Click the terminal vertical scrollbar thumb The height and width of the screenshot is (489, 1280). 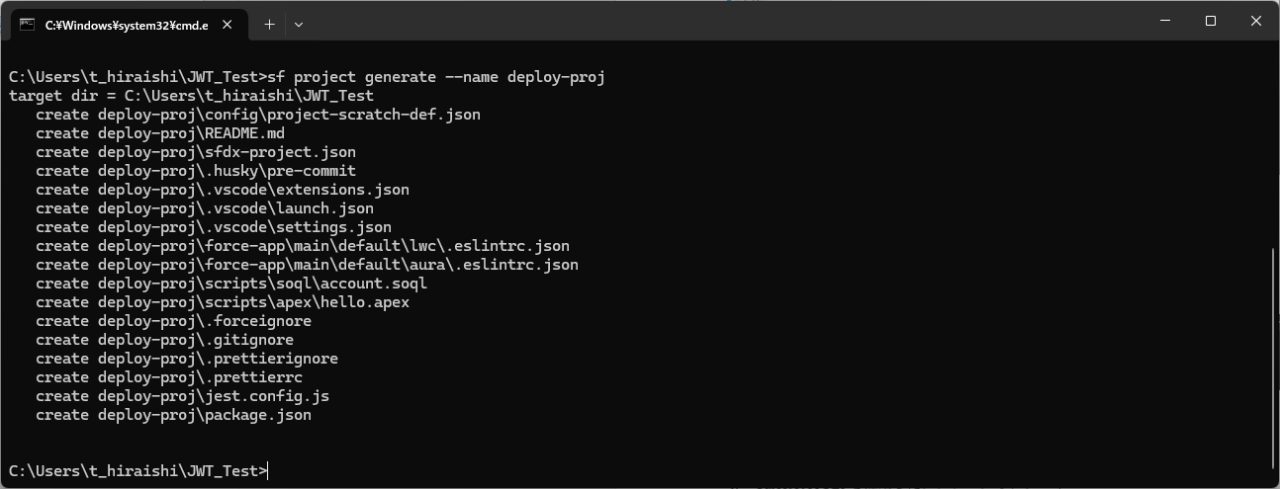pos(1273,362)
